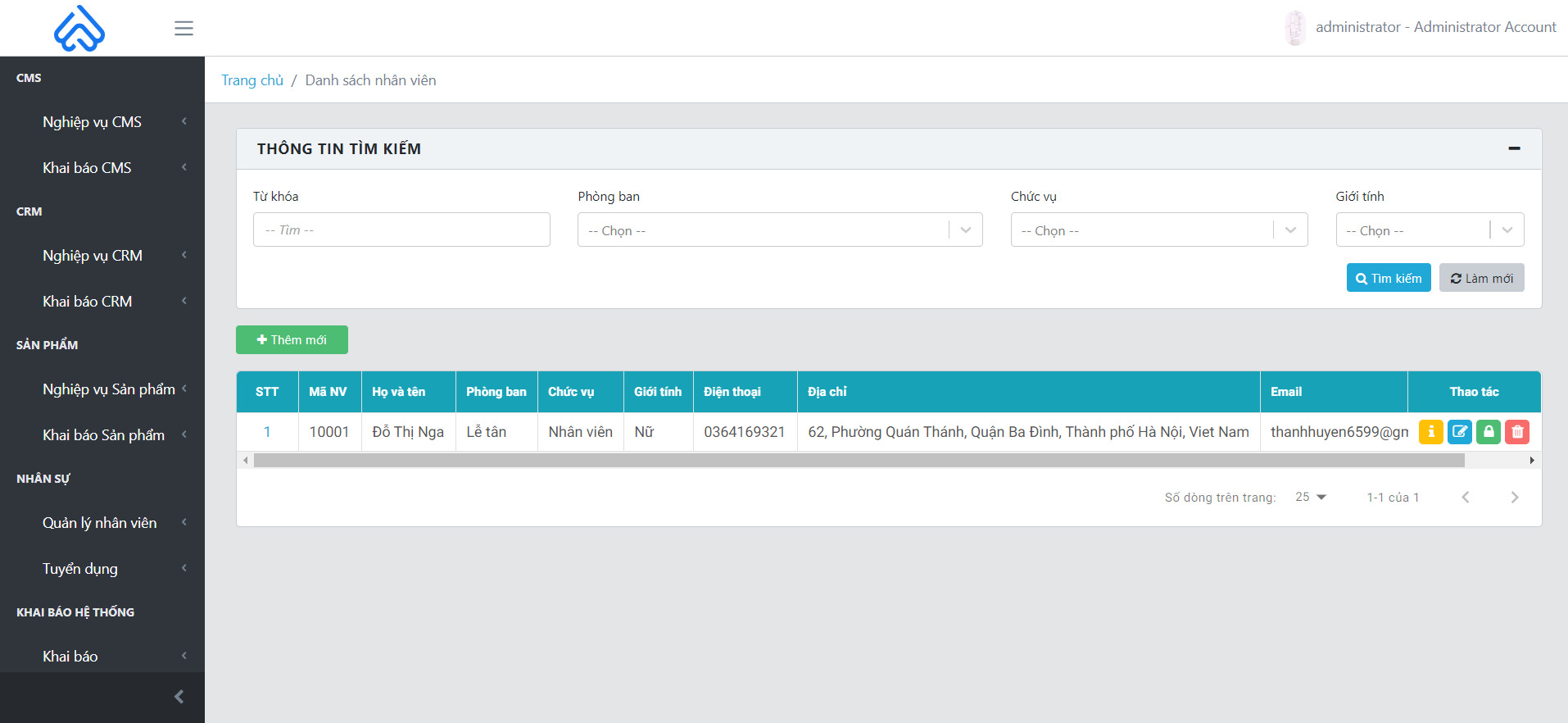
Task: Click the blue logo in top-left corner
Action: 79,28
